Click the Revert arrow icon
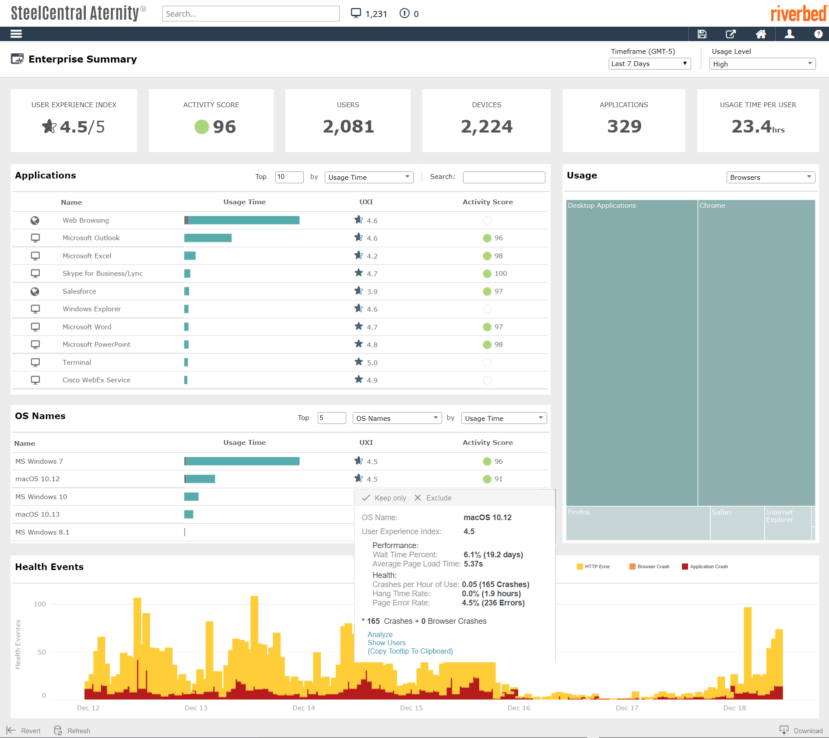This screenshot has height=738, width=829. click(x=11, y=730)
